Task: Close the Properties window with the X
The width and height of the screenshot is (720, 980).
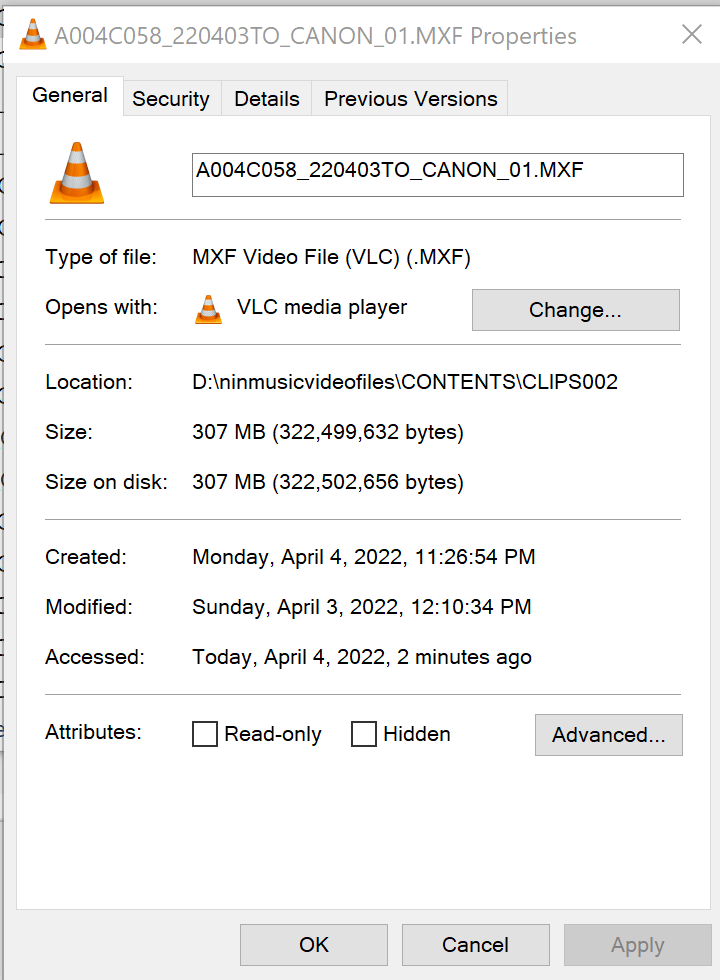Action: 691,34
